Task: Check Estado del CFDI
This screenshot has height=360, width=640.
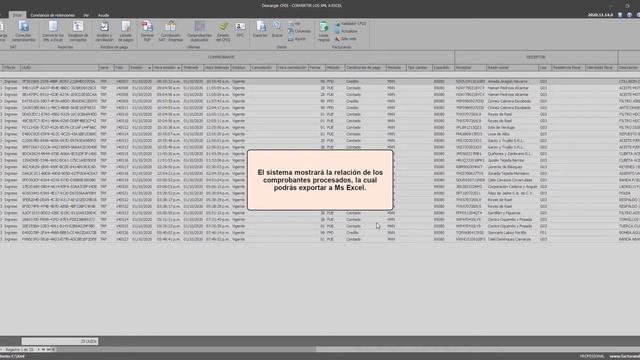Action: [223, 31]
